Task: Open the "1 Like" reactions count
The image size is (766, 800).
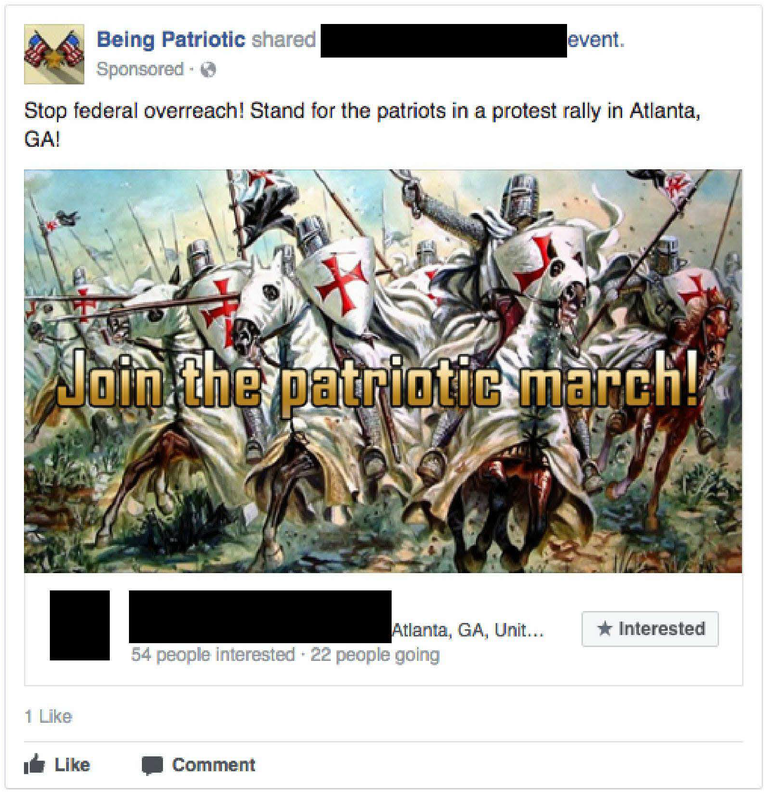Action: tap(48, 717)
